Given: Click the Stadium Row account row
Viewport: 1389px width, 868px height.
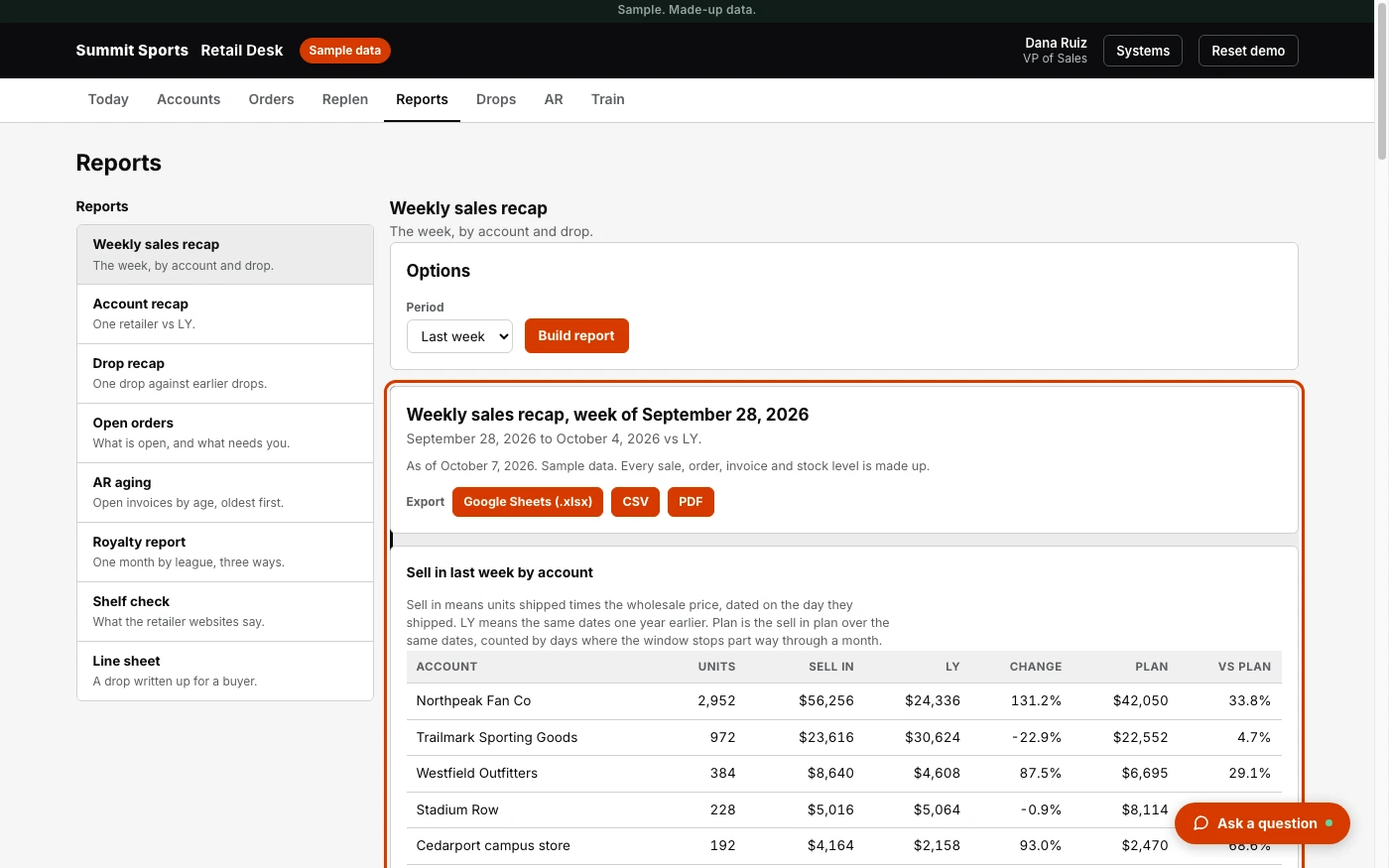Looking at the screenshot, I should tap(844, 810).
